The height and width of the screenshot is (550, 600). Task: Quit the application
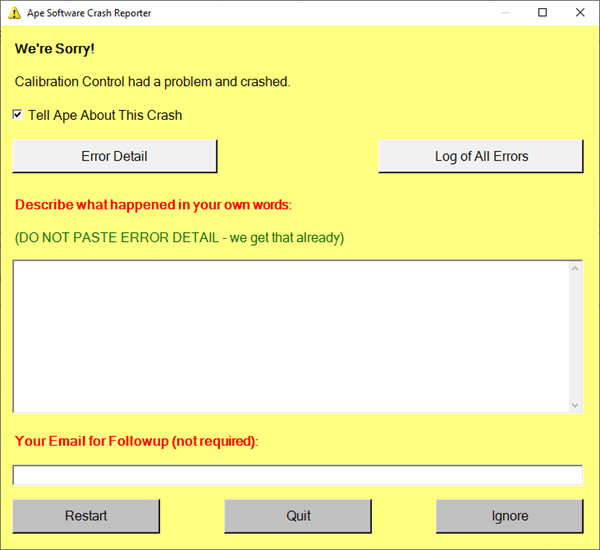(298, 516)
